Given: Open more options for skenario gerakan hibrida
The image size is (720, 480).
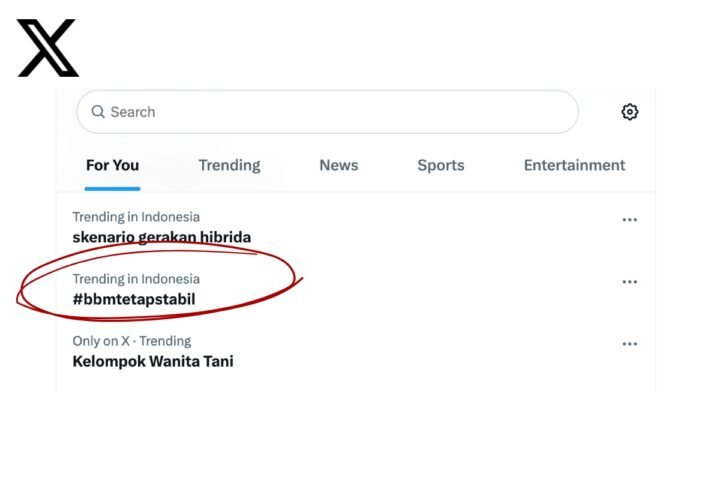Looking at the screenshot, I should (x=630, y=220).
